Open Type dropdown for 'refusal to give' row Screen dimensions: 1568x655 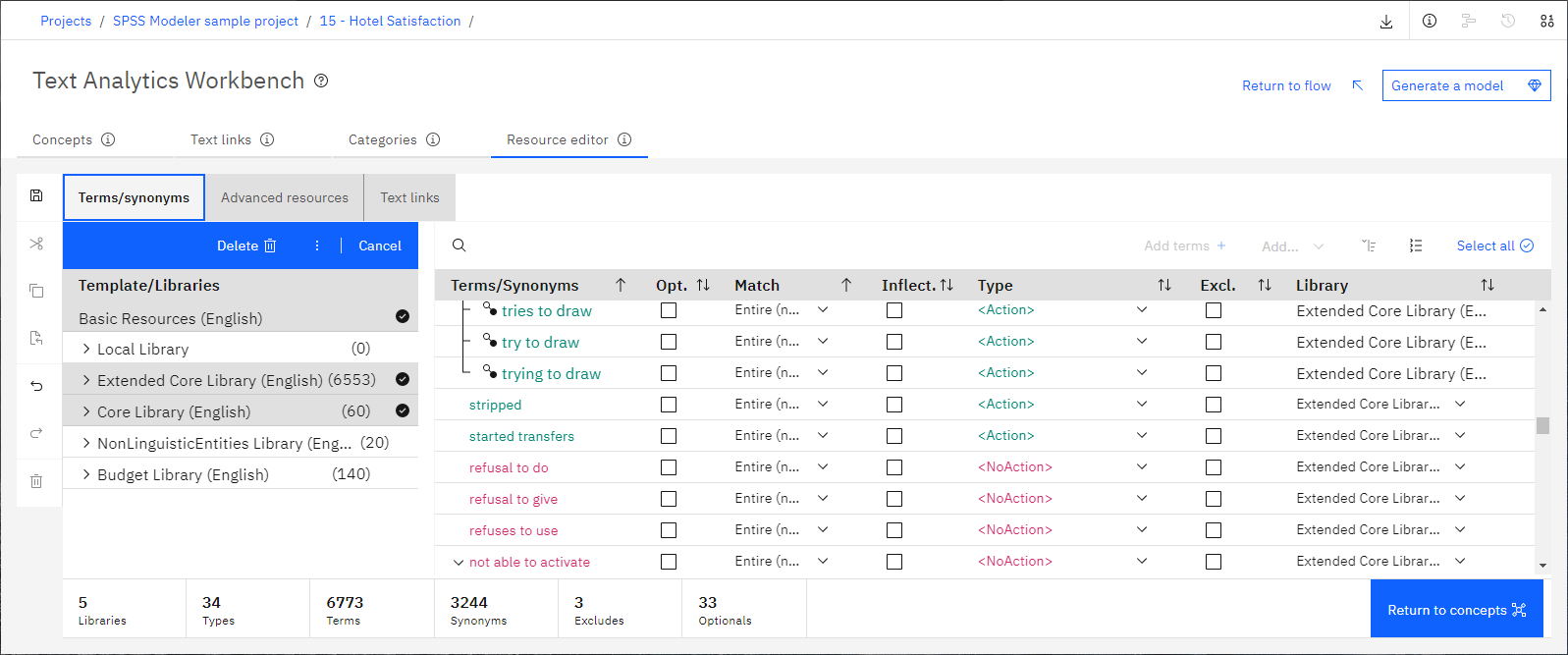tap(1142, 498)
